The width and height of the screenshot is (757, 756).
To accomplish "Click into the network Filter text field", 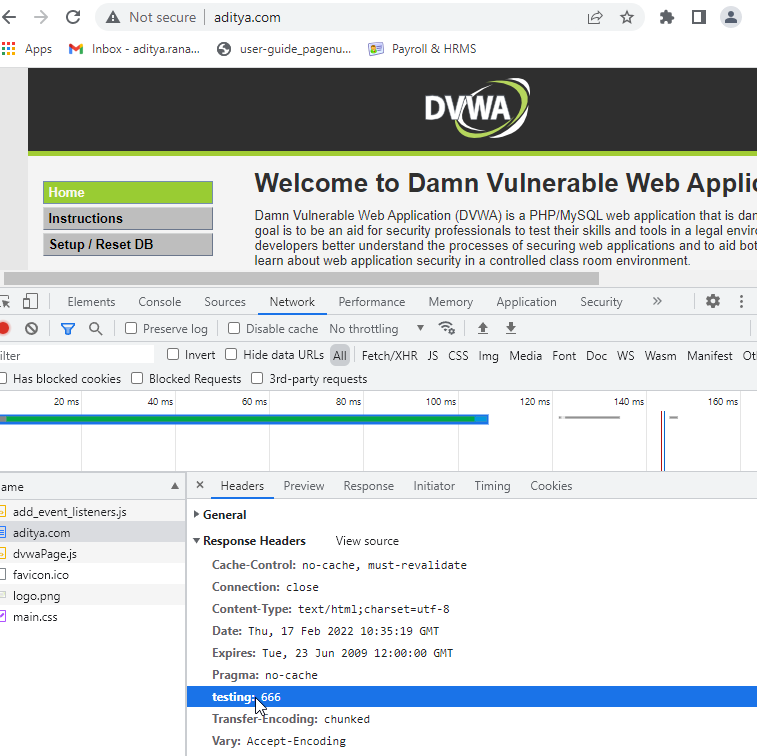I will pos(77,356).
